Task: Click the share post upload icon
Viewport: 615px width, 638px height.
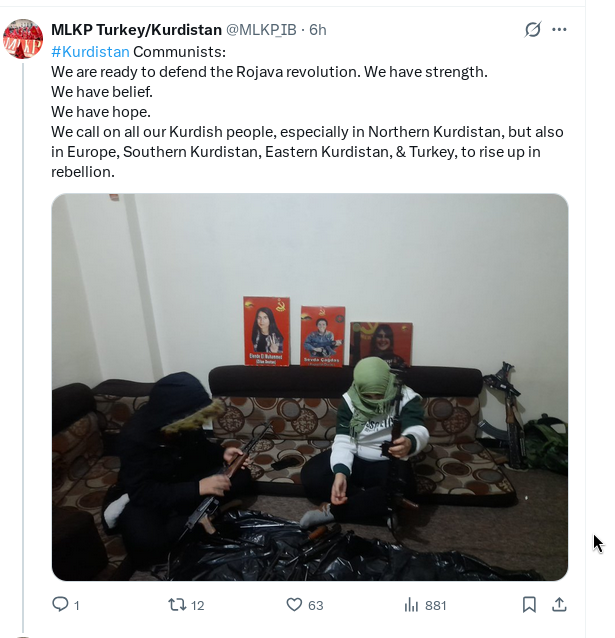Action: pyautogui.click(x=559, y=605)
